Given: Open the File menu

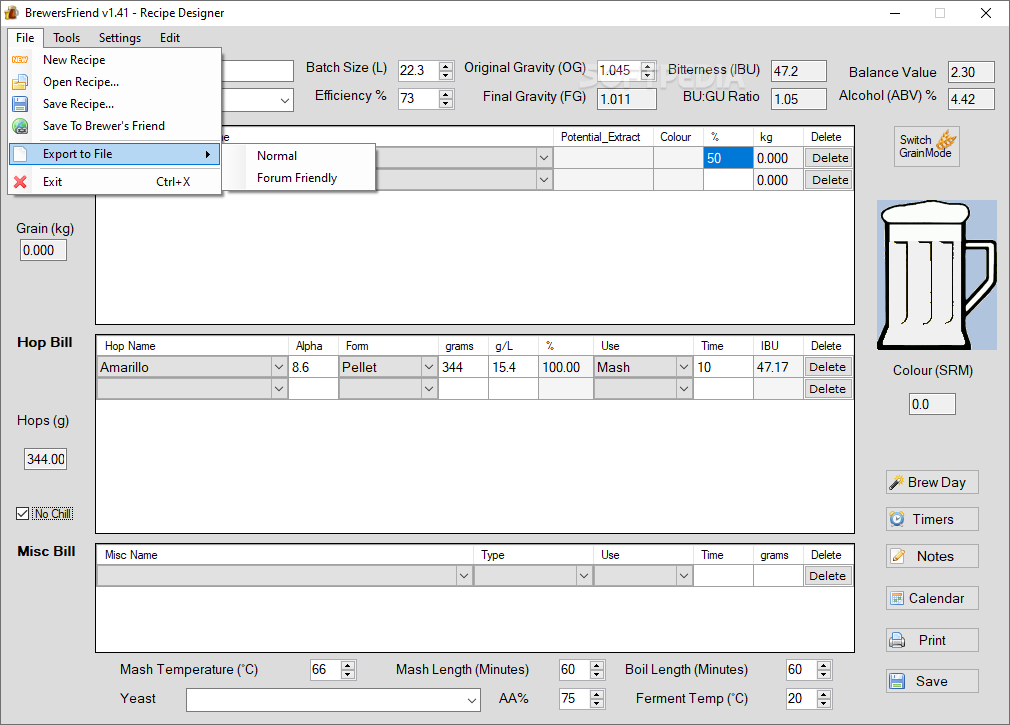Looking at the screenshot, I should pyautogui.click(x=25, y=38).
